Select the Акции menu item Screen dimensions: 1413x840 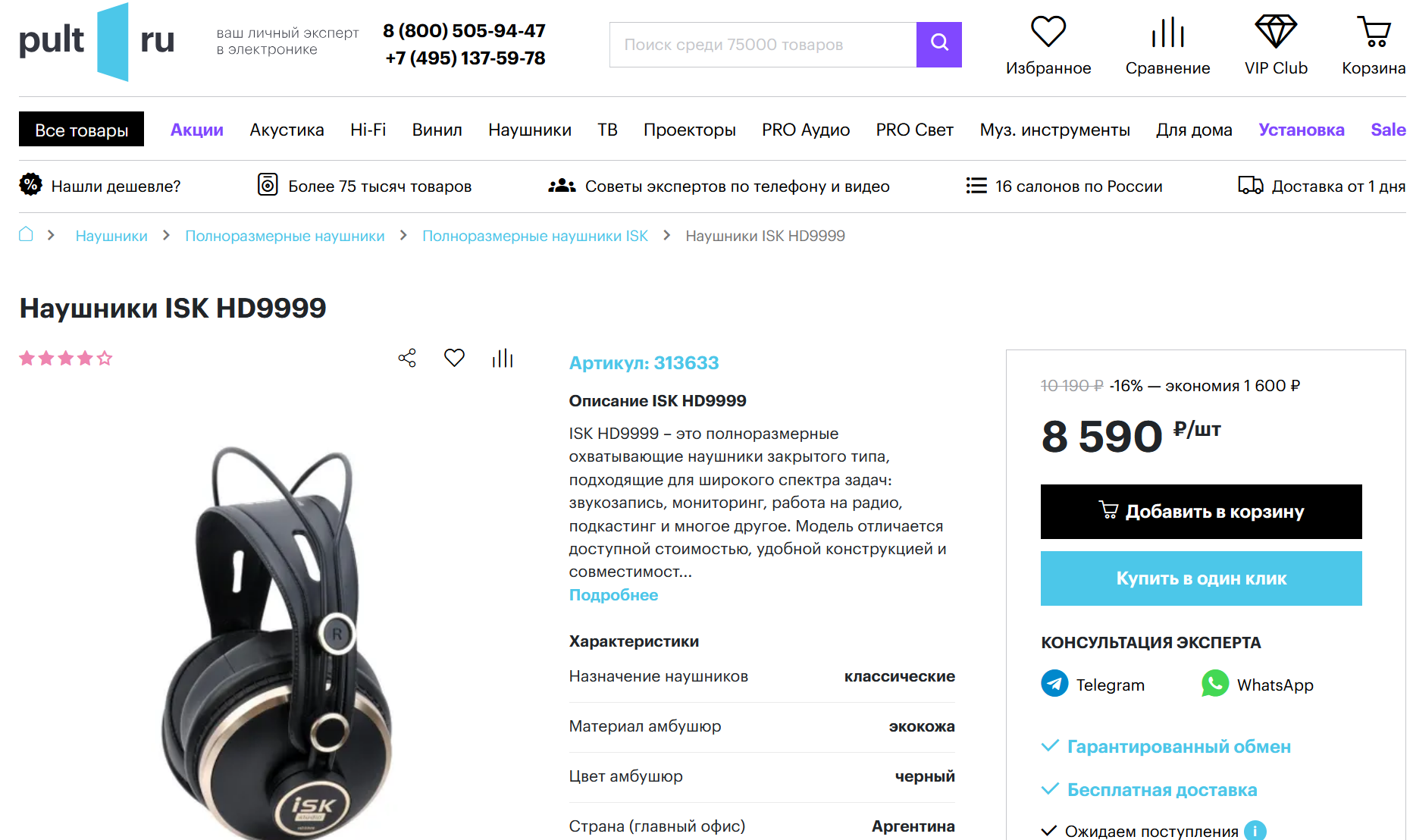[197, 130]
